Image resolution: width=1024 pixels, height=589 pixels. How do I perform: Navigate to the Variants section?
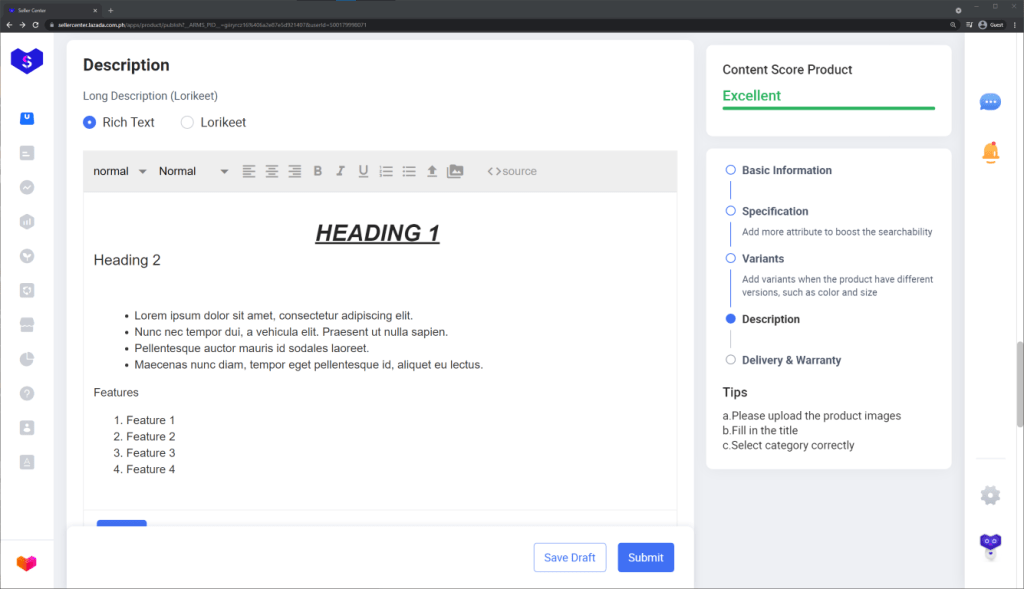pyautogui.click(x=762, y=258)
